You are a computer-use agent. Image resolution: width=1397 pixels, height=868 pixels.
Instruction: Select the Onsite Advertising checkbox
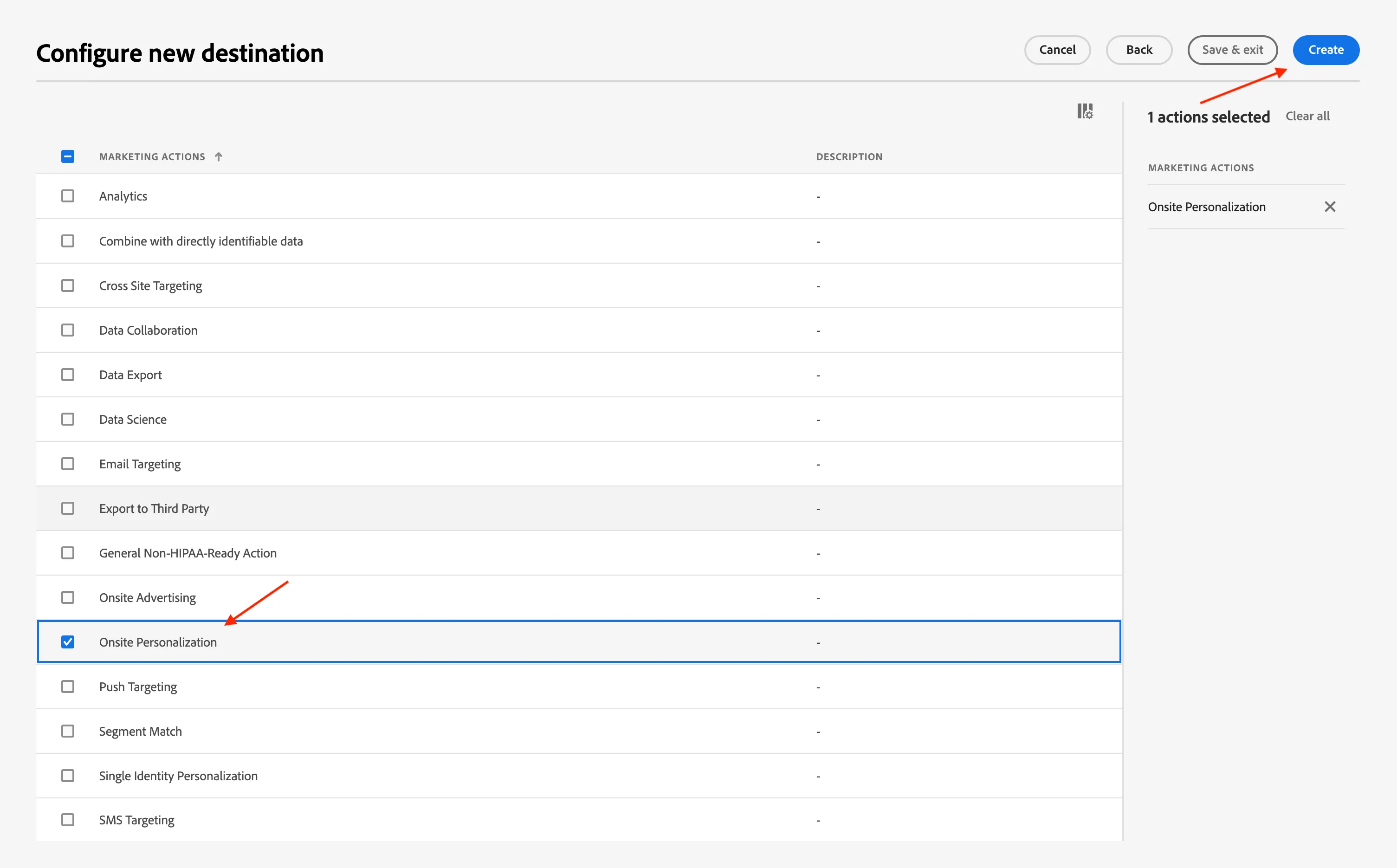[68, 597]
